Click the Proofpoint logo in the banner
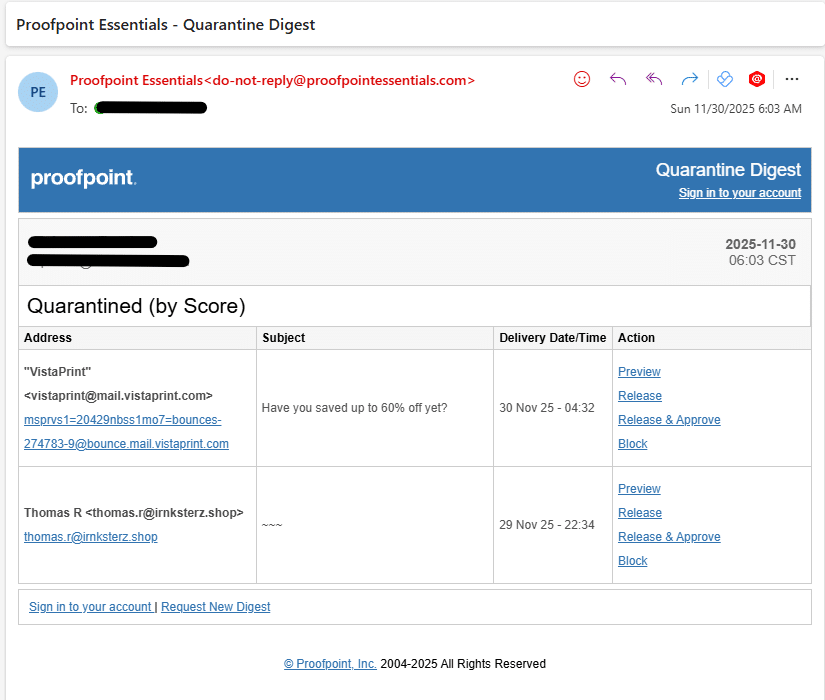Viewport: 825px width, 700px height. click(83, 179)
